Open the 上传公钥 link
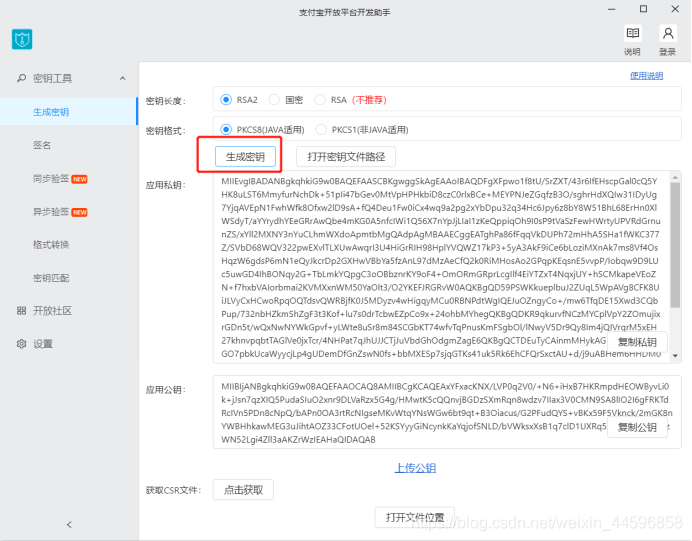 click(x=415, y=468)
